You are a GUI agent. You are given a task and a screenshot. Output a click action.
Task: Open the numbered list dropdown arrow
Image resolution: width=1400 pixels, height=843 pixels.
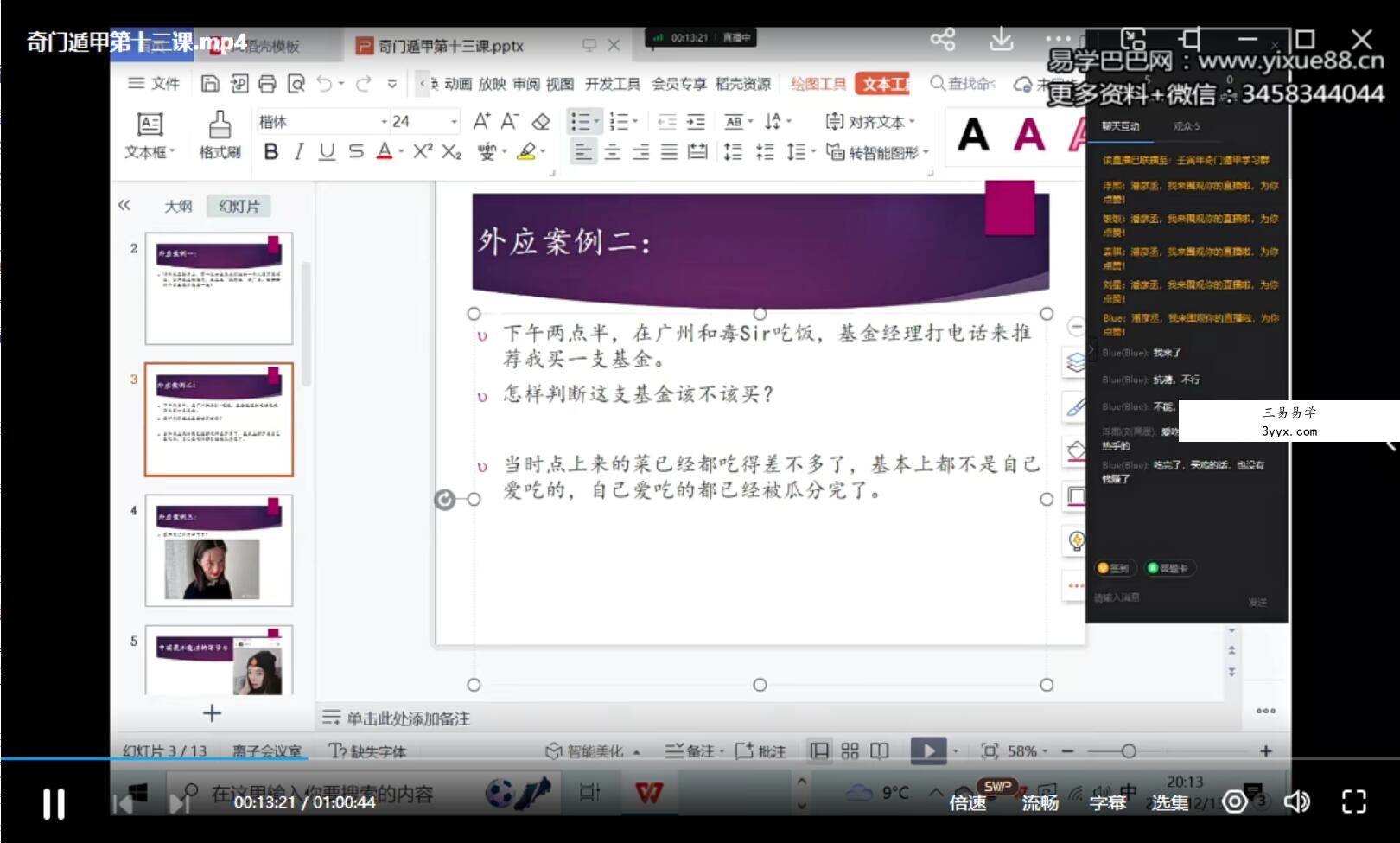click(635, 122)
